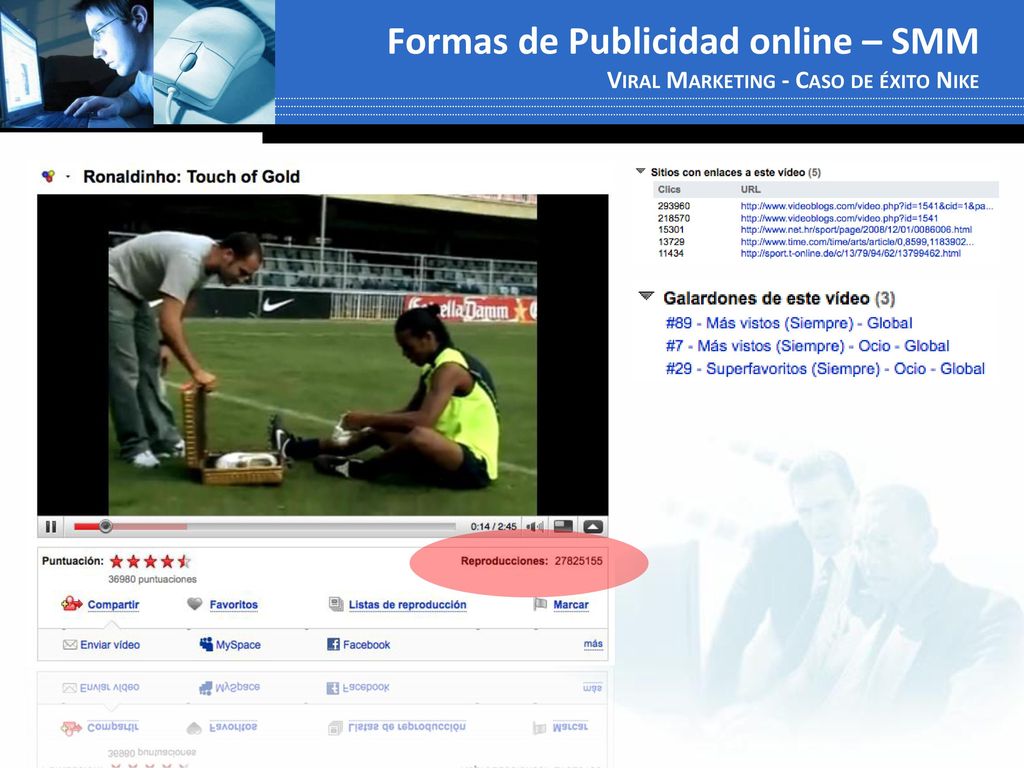The height and width of the screenshot is (768, 1024).
Task: Open #89 Más vistos Global award
Action: pos(789,323)
